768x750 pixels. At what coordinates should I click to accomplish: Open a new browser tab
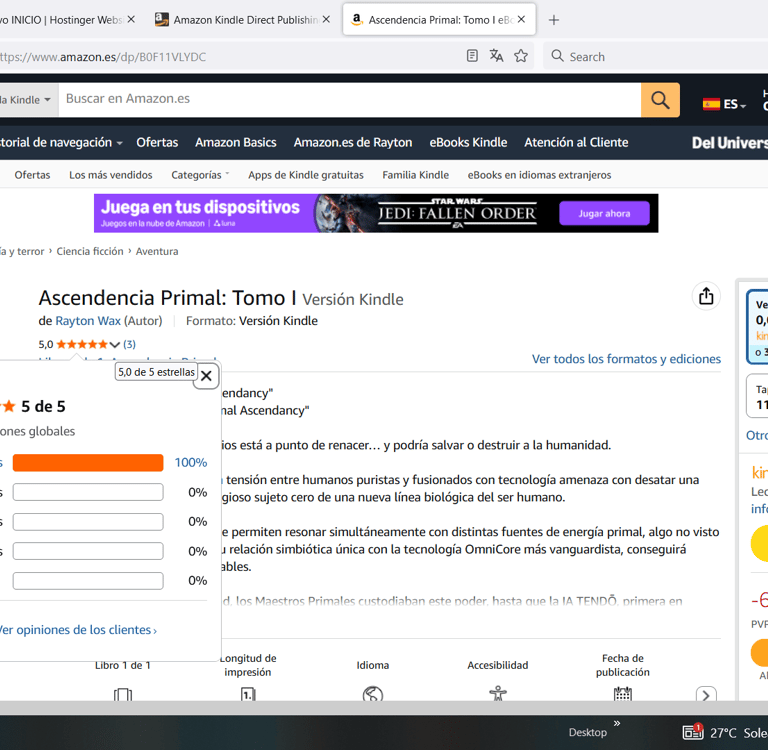[553, 20]
